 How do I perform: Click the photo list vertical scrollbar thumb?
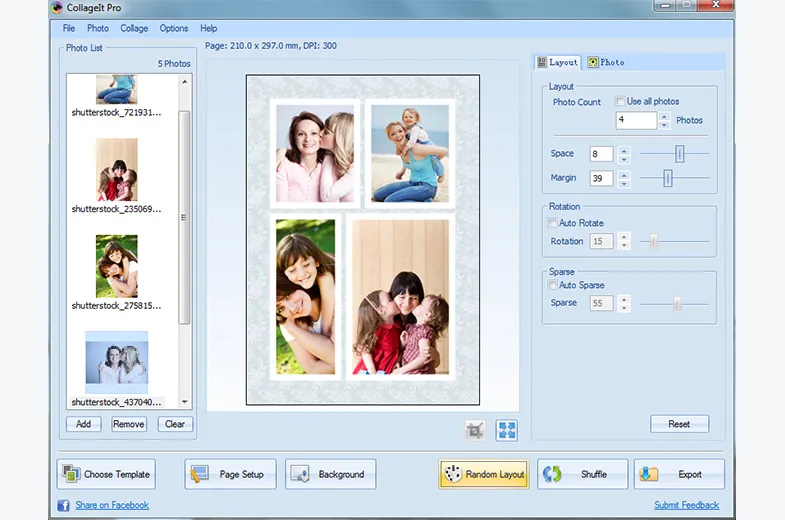(x=184, y=217)
